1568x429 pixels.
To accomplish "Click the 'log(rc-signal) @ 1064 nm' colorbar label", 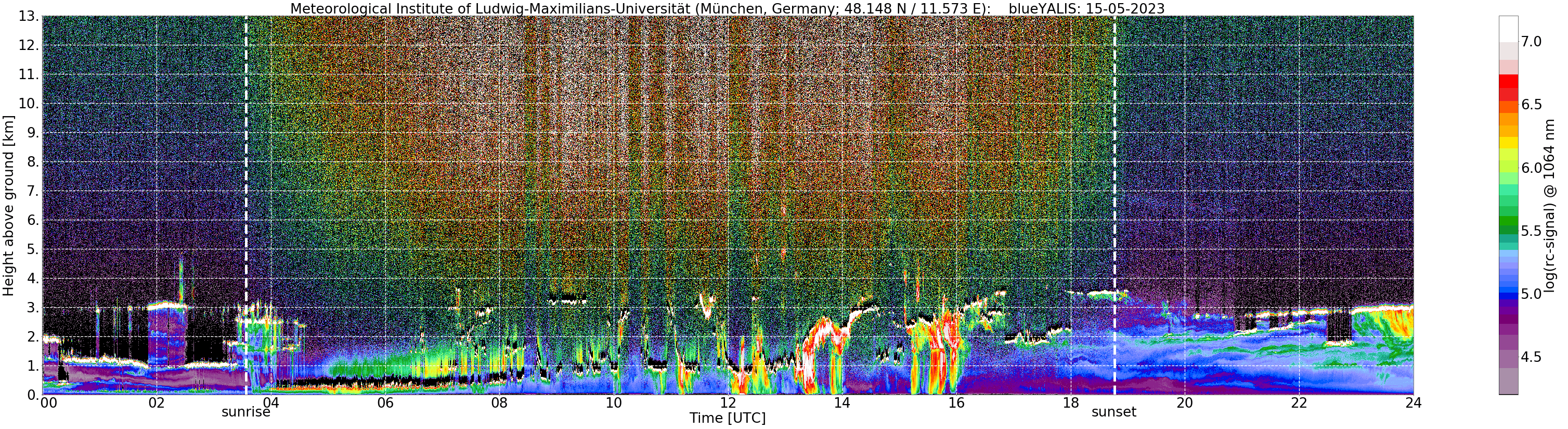I will tap(1551, 205).
